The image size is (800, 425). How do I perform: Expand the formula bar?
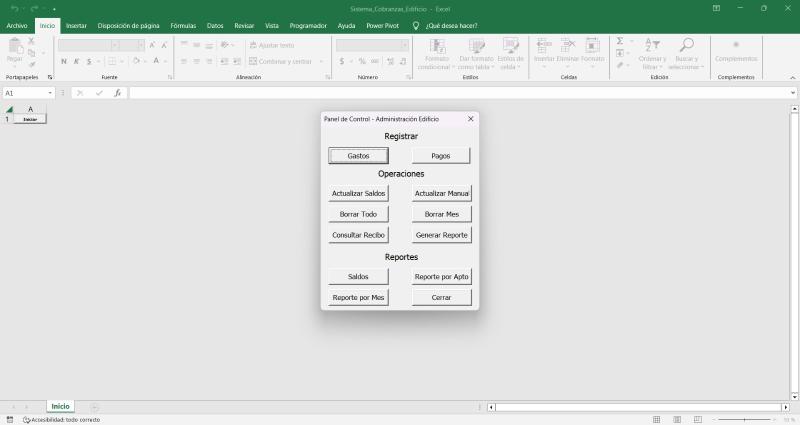(793, 93)
